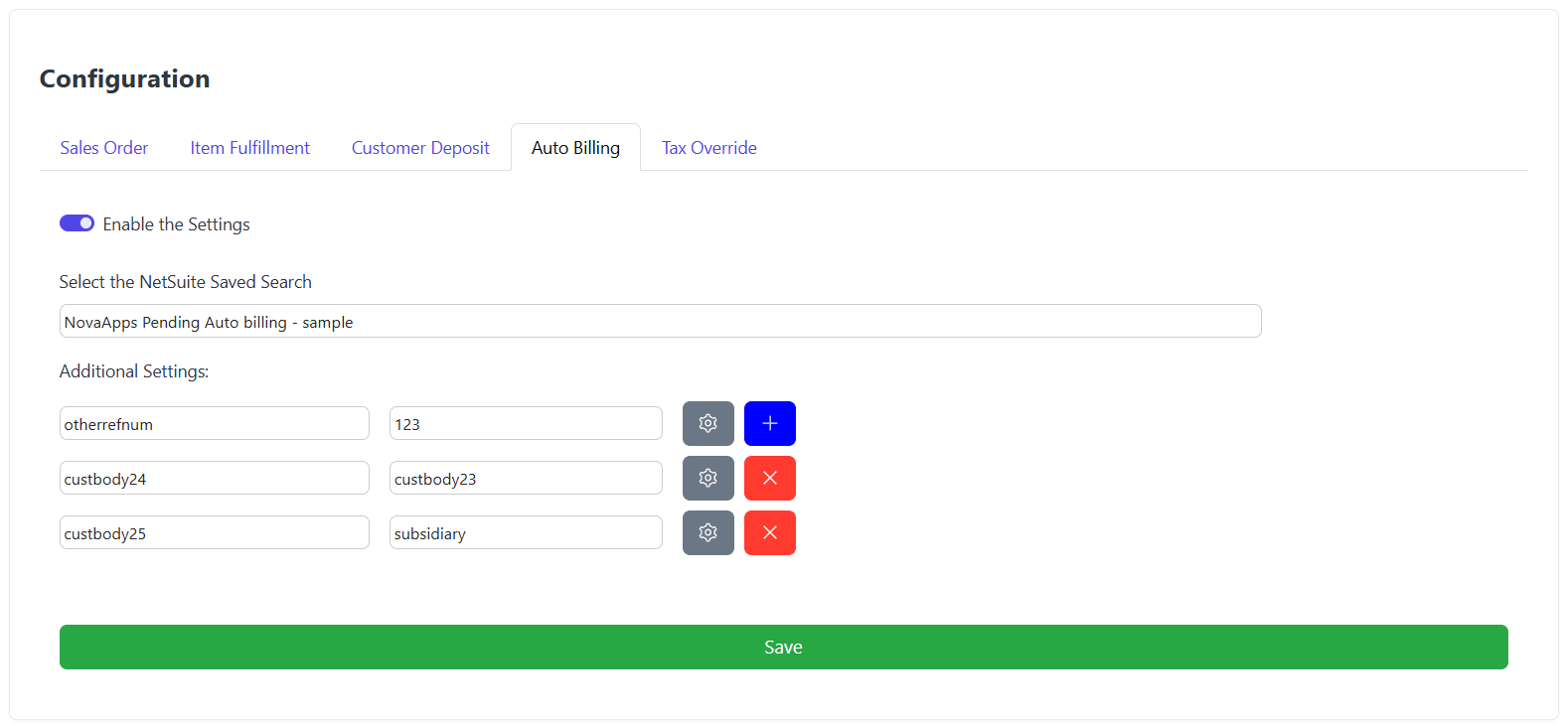Click the otherrefnum field

click(214, 424)
